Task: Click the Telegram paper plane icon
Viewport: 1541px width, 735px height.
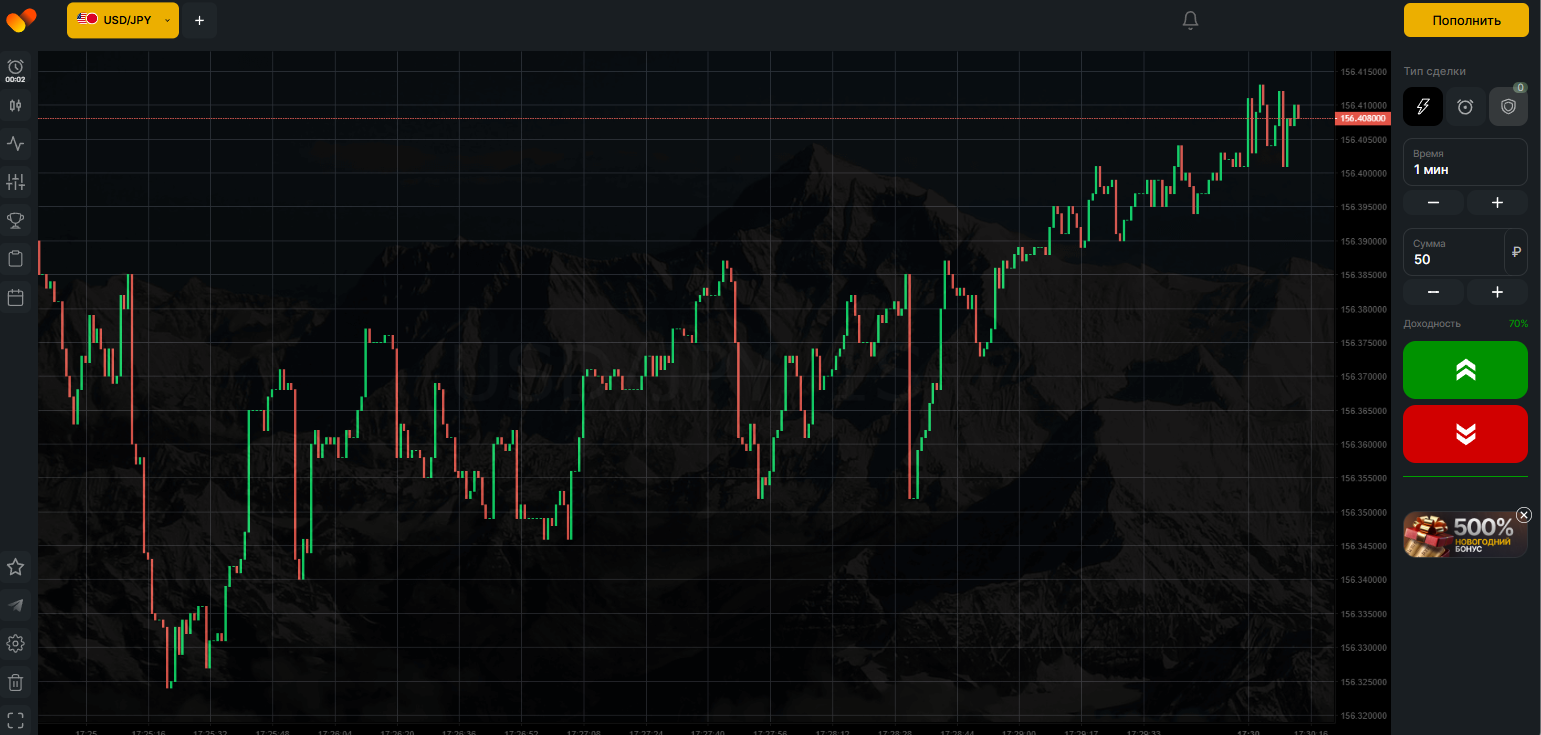Action: tap(15, 605)
